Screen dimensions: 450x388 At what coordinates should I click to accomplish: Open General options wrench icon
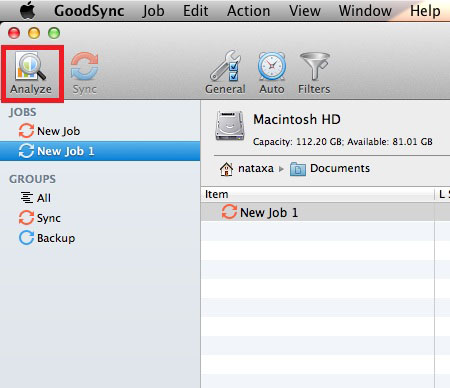point(225,73)
